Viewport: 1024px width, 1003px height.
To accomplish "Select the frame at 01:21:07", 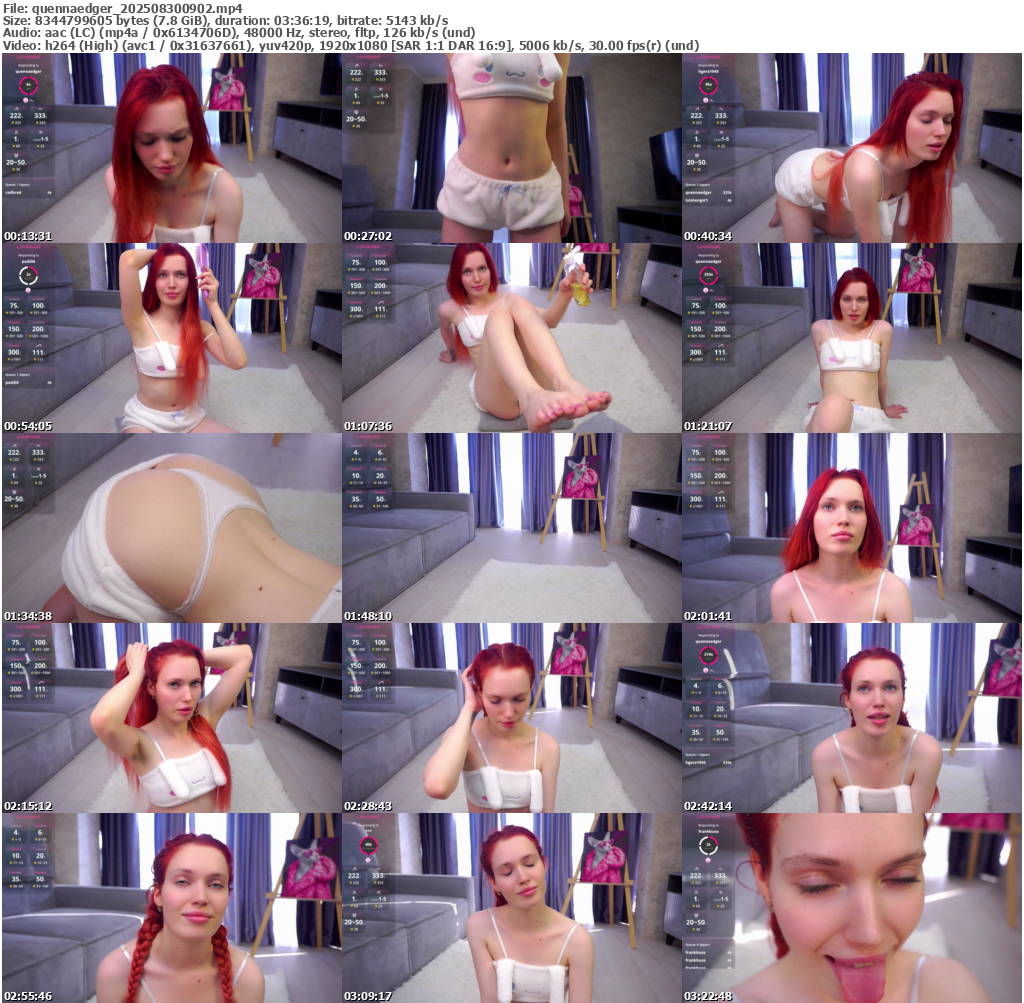I will tap(852, 338).
